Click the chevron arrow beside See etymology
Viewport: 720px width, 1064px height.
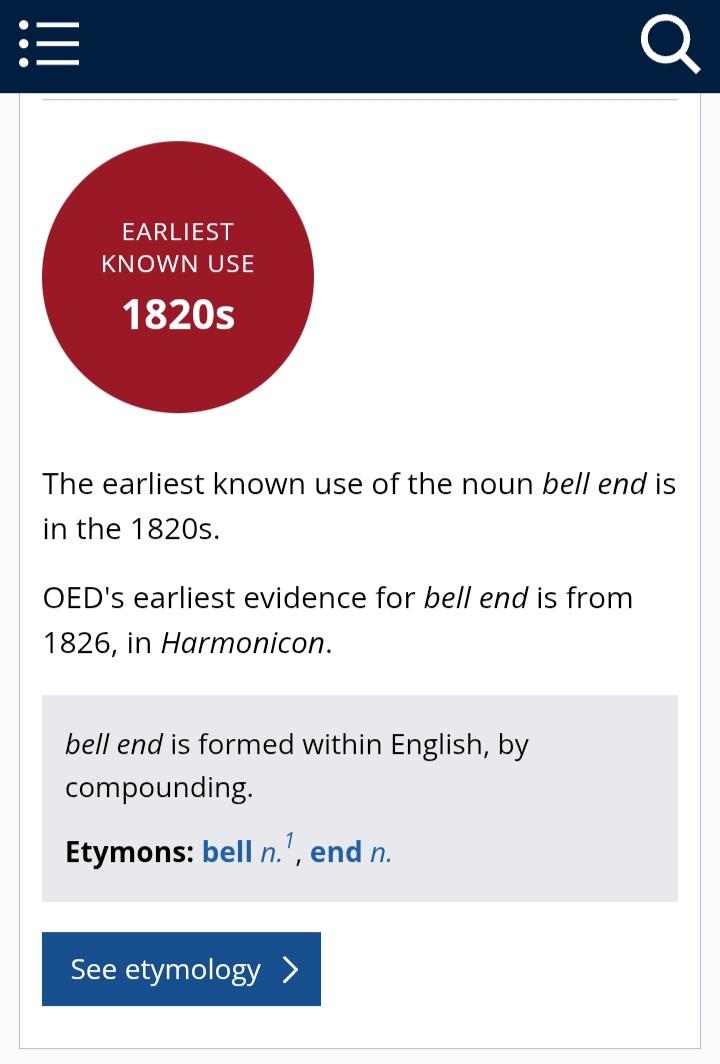tap(291, 969)
